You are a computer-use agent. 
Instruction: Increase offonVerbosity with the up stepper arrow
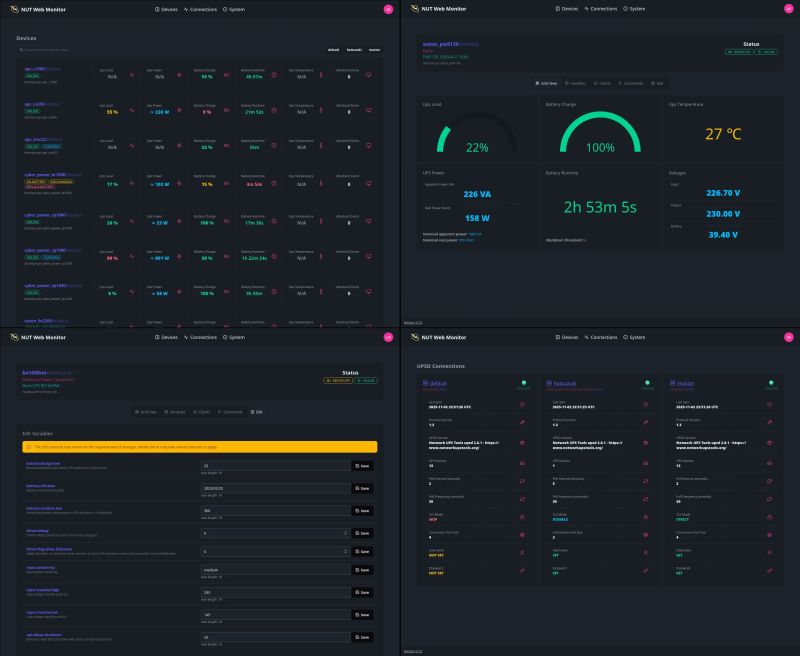pos(345,530)
